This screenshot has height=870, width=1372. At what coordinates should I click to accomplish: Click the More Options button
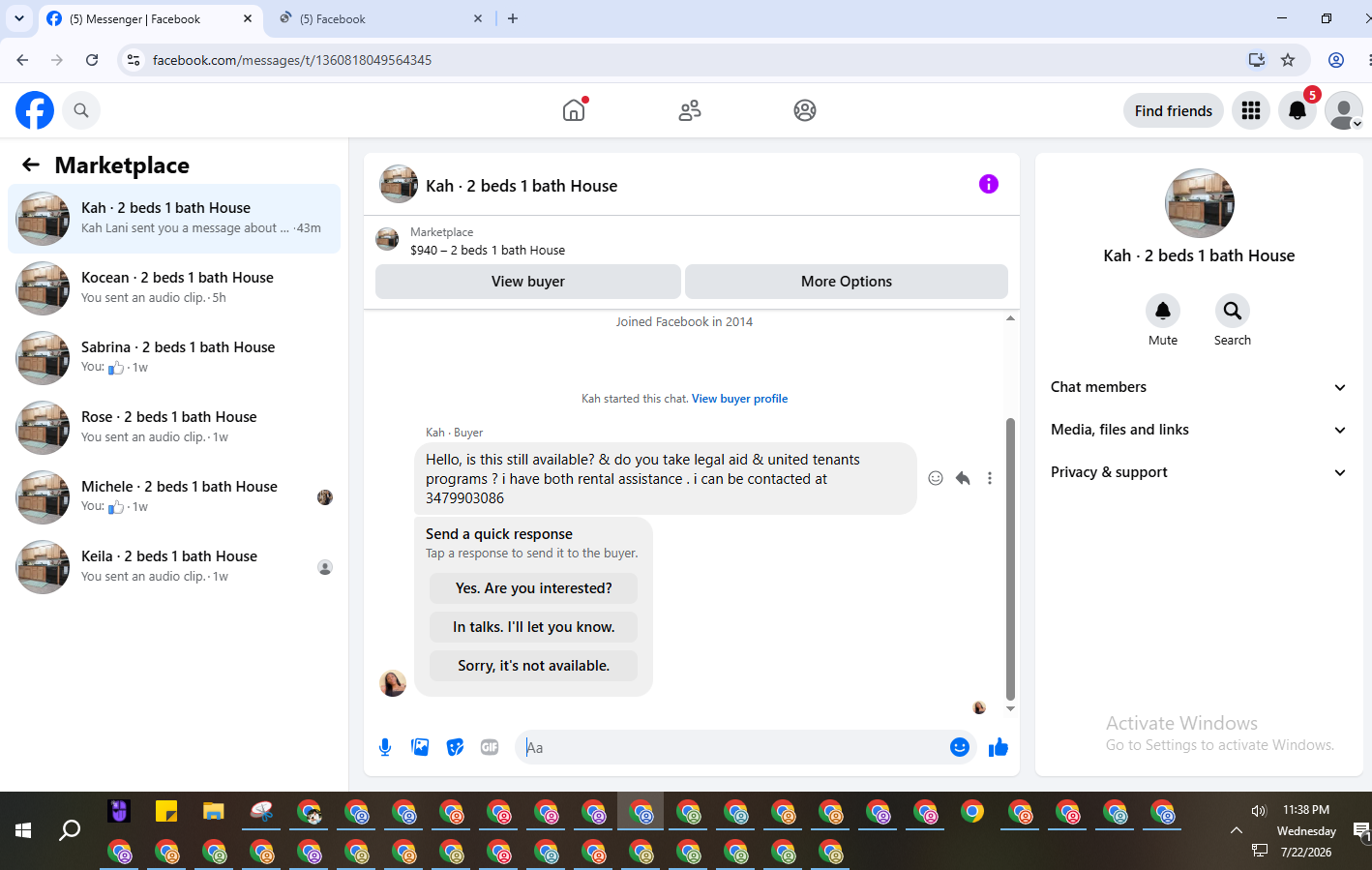coord(847,282)
